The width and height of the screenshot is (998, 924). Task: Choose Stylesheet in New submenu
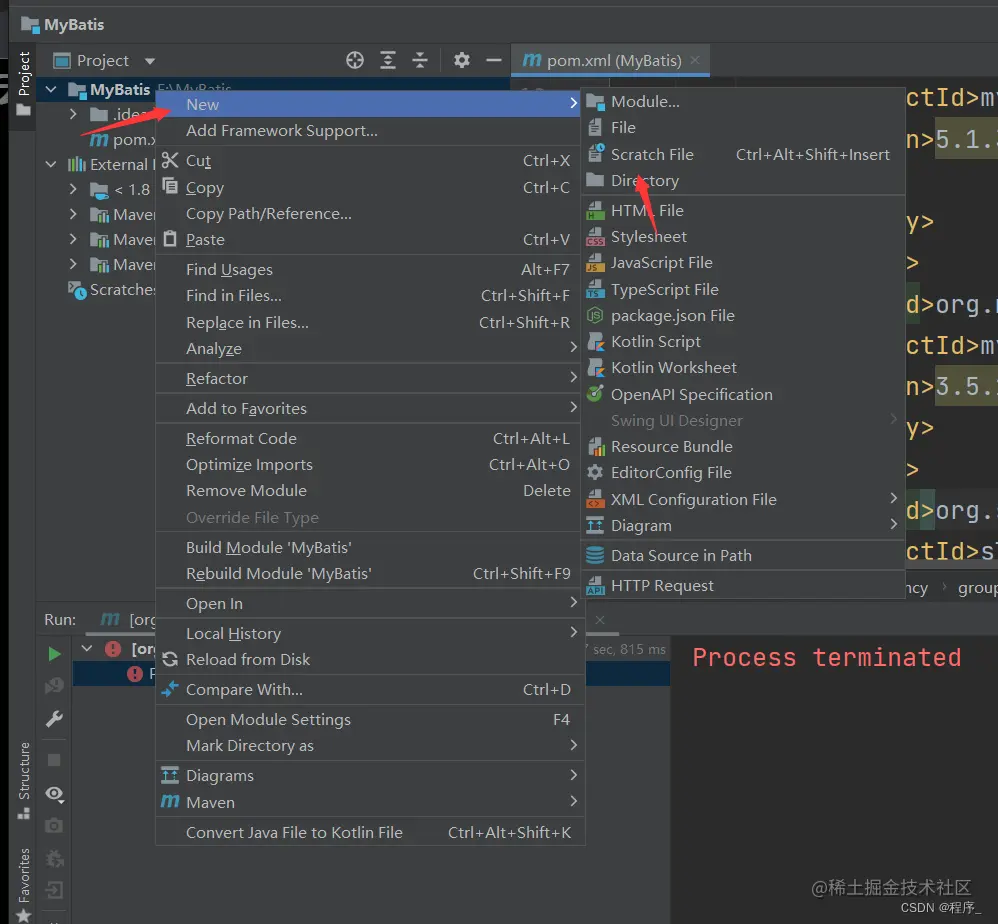tap(743, 237)
